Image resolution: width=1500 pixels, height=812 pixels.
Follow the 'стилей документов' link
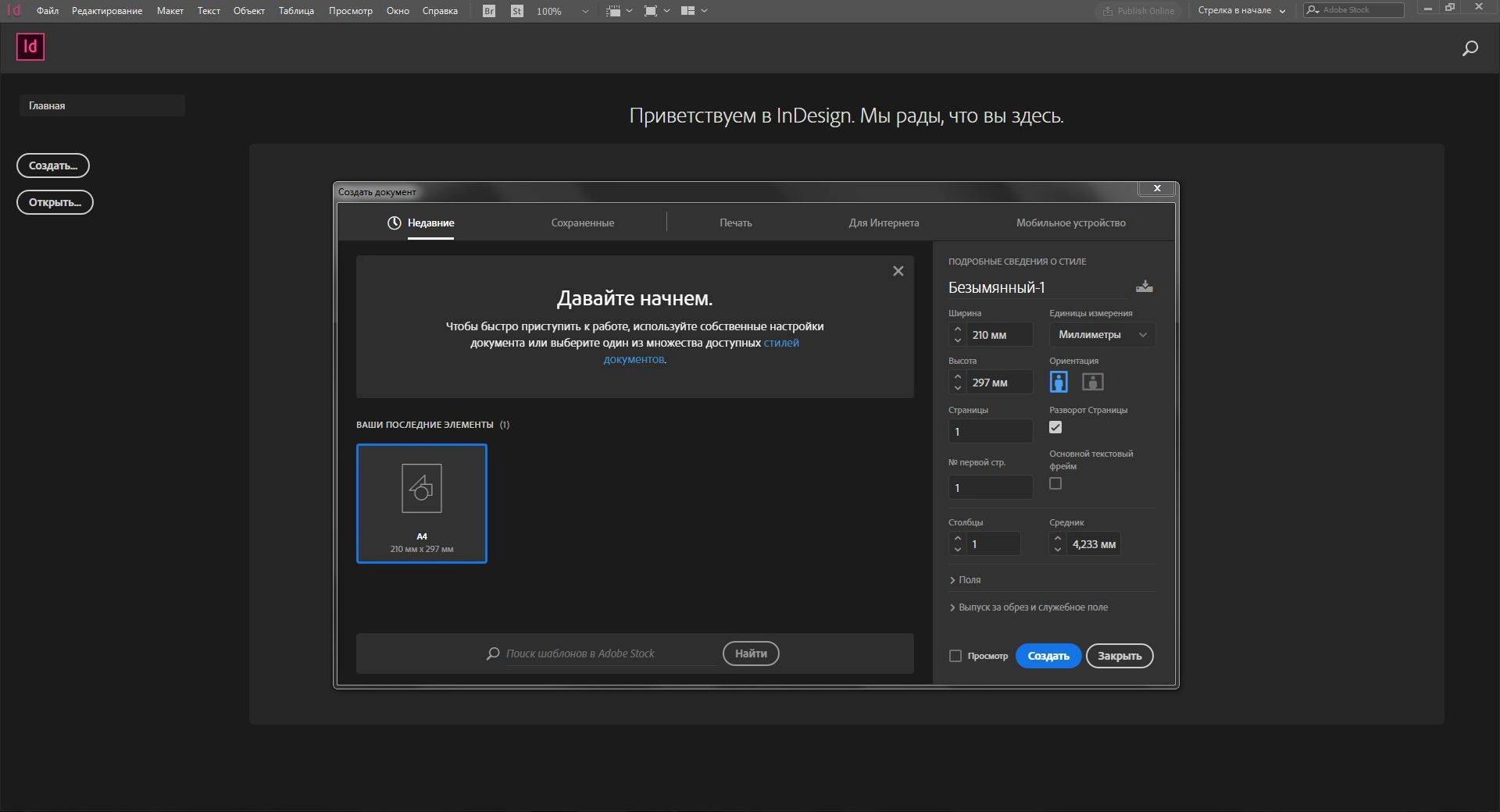(781, 343)
